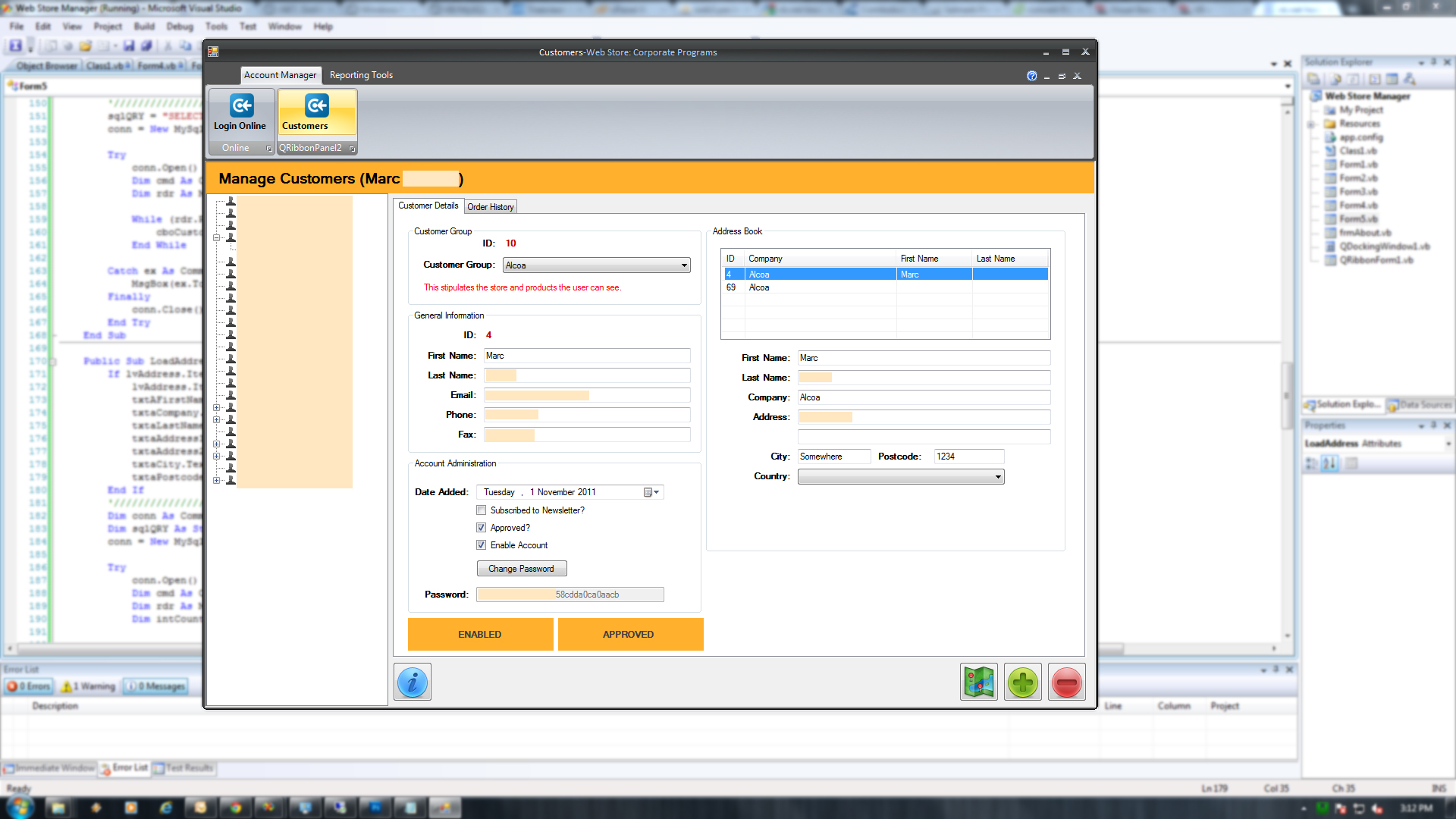1456x819 pixels.
Task: Open the Date Added calendar dropdown
Action: coord(652,492)
